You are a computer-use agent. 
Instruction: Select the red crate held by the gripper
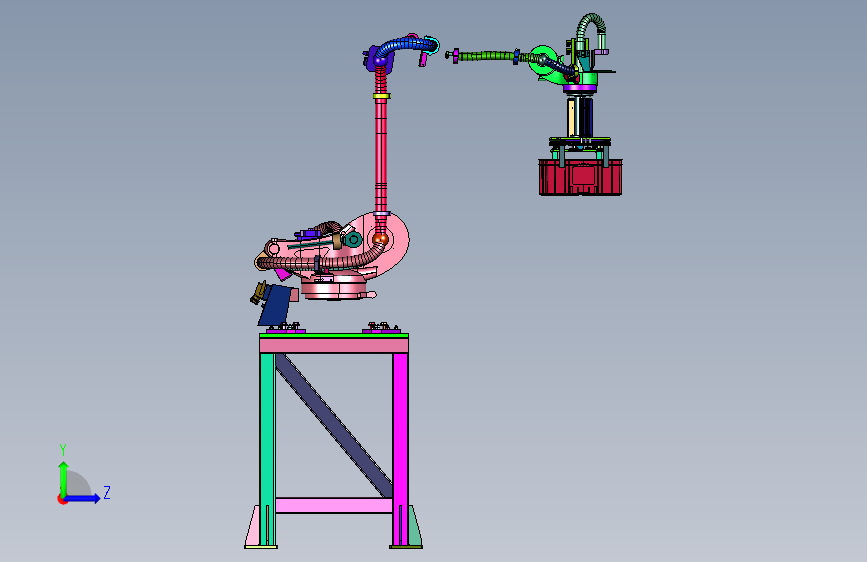click(x=581, y=177)
